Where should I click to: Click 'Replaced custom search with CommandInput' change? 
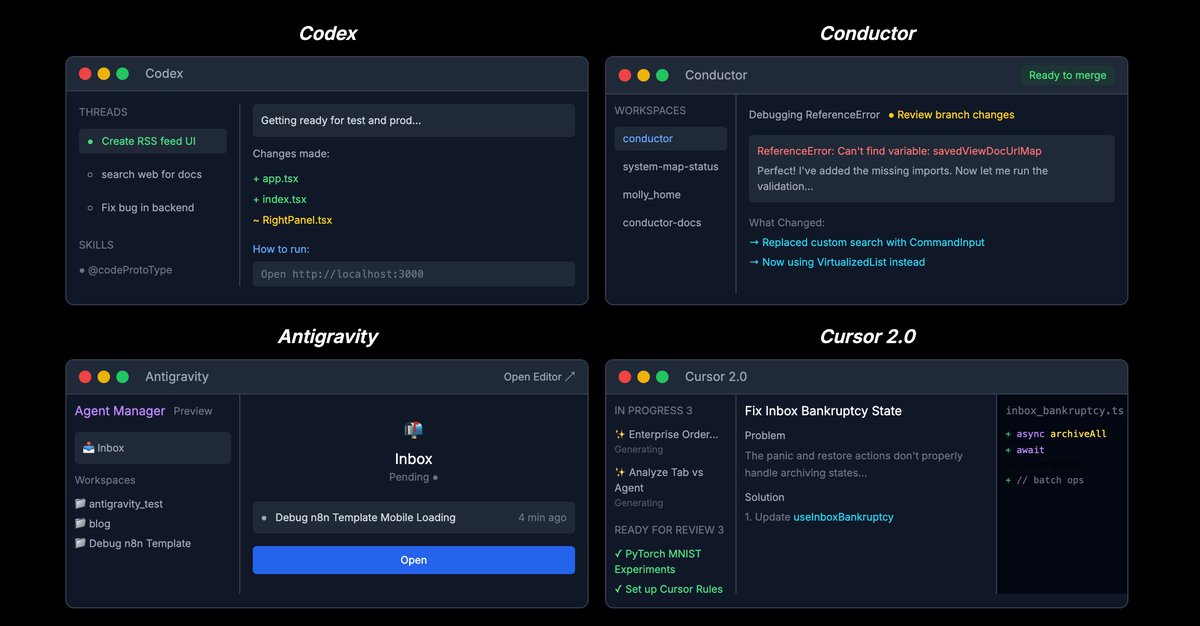point(866,242)
